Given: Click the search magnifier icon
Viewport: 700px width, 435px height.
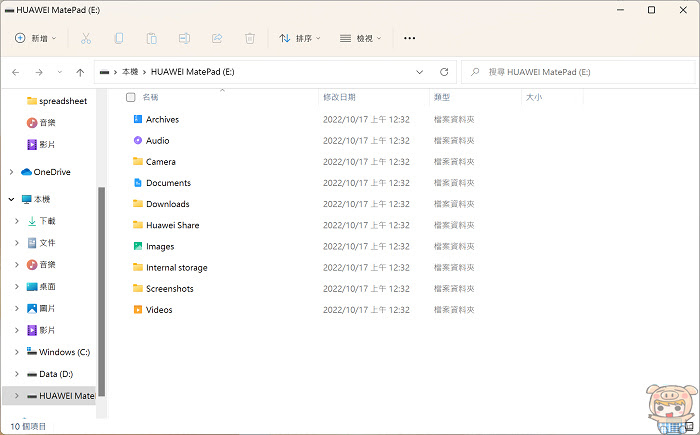Looking at the screenshot, I should point(475,72).
